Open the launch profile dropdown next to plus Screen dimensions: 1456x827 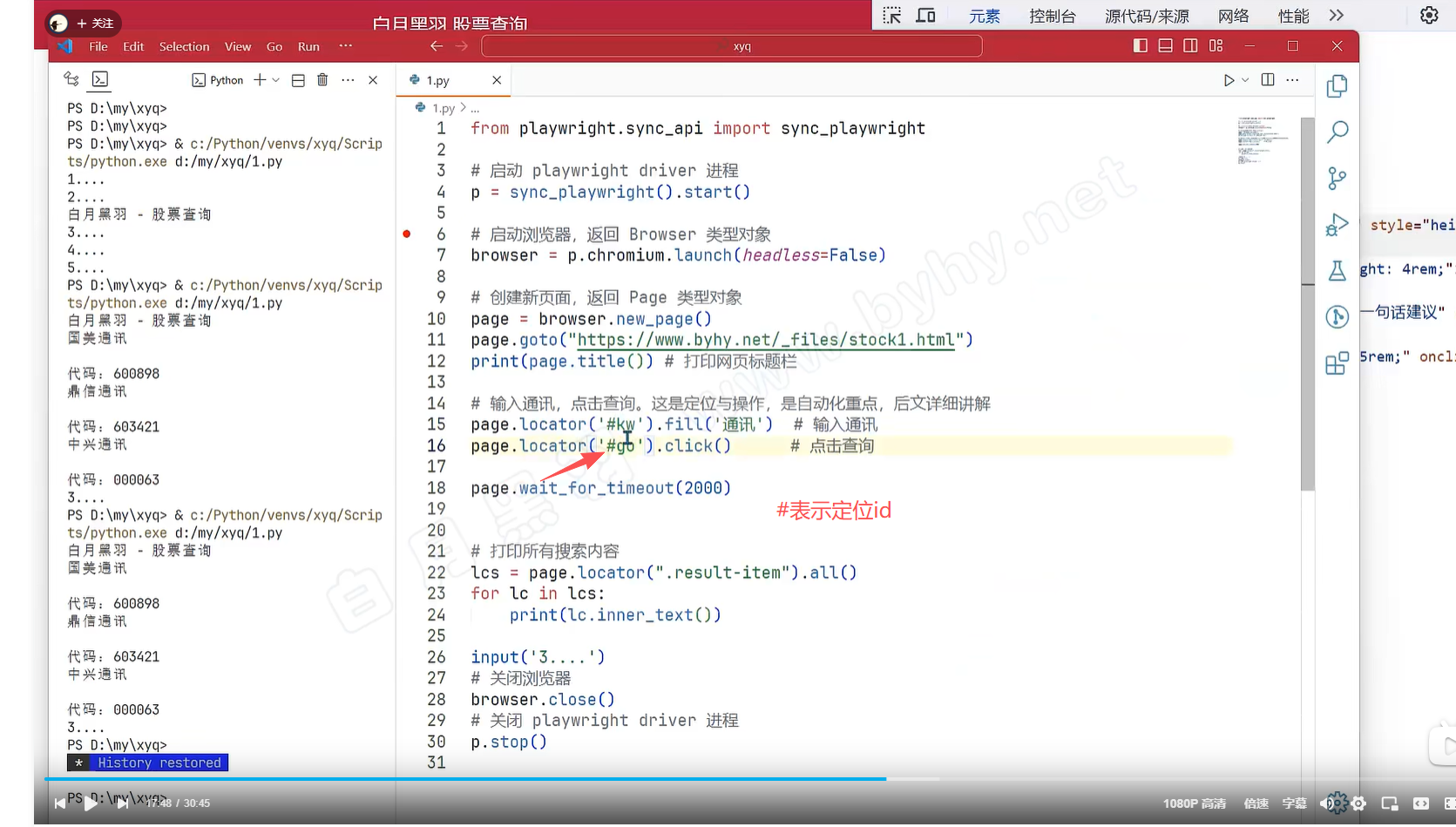click(x=276, y=80)
